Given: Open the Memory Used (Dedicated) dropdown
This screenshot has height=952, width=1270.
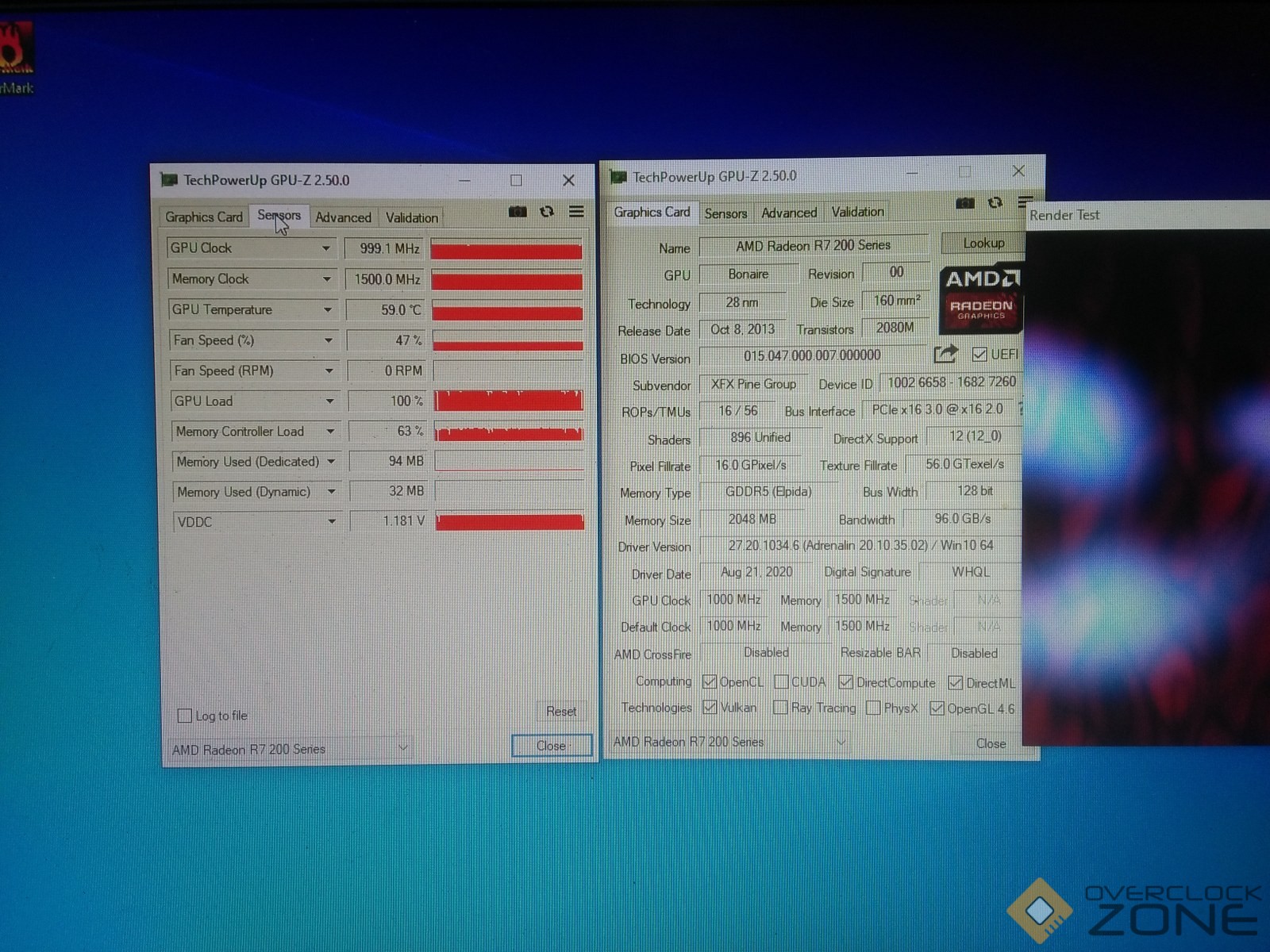Looking at the screenshot, I should (x=331, y=462).
